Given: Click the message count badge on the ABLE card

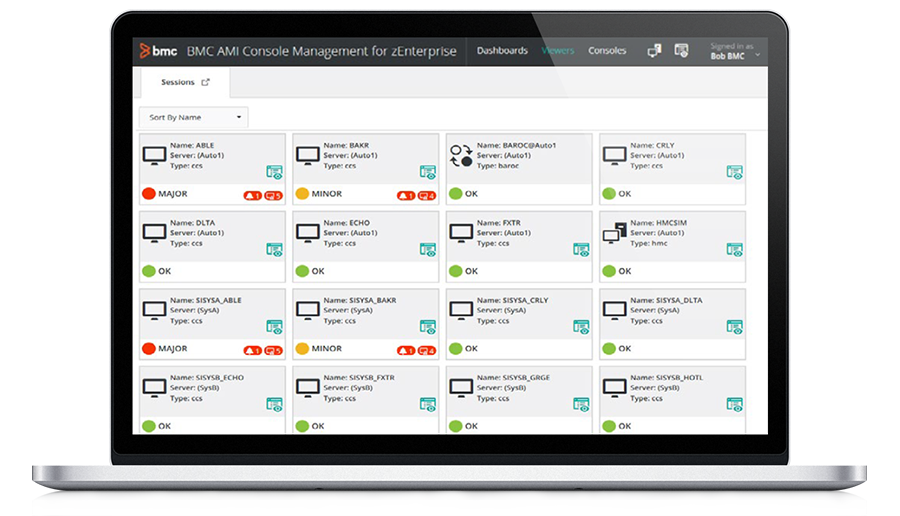Looking at the screenshot, I should (x=272, y=195).
